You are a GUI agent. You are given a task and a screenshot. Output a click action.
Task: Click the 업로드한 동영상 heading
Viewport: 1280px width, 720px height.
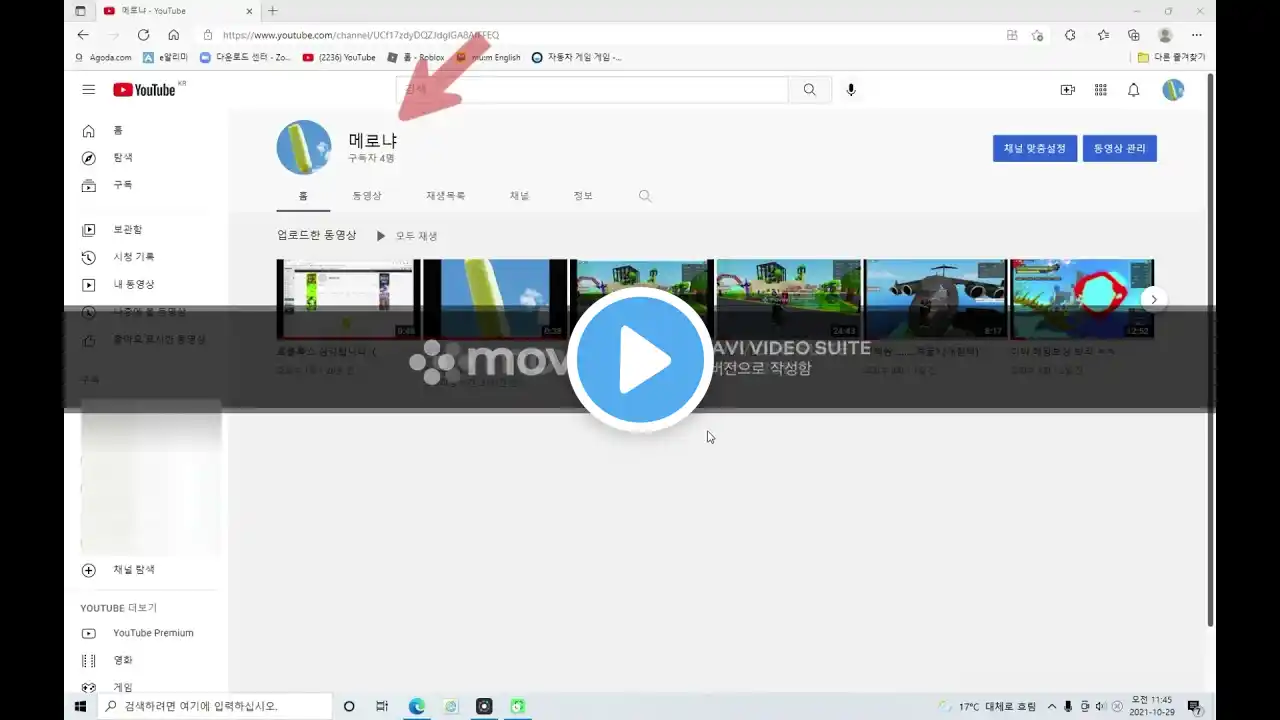click(x=317, y=235)
